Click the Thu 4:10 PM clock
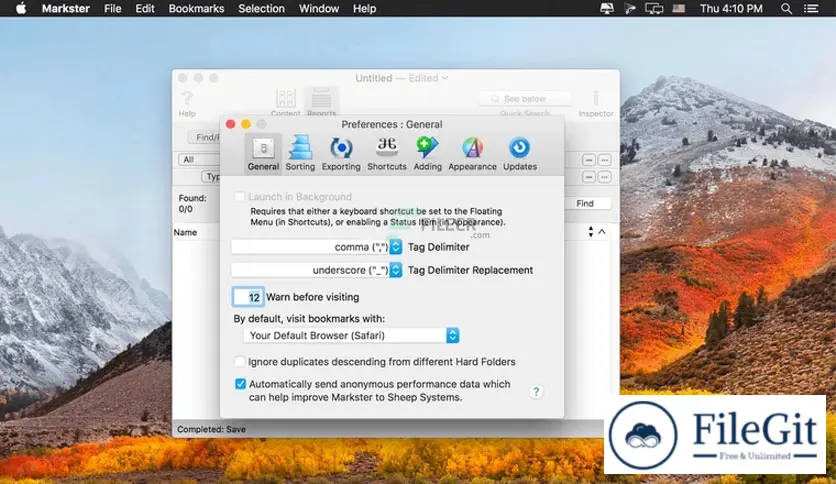836x484 pixels. (731, 9)
